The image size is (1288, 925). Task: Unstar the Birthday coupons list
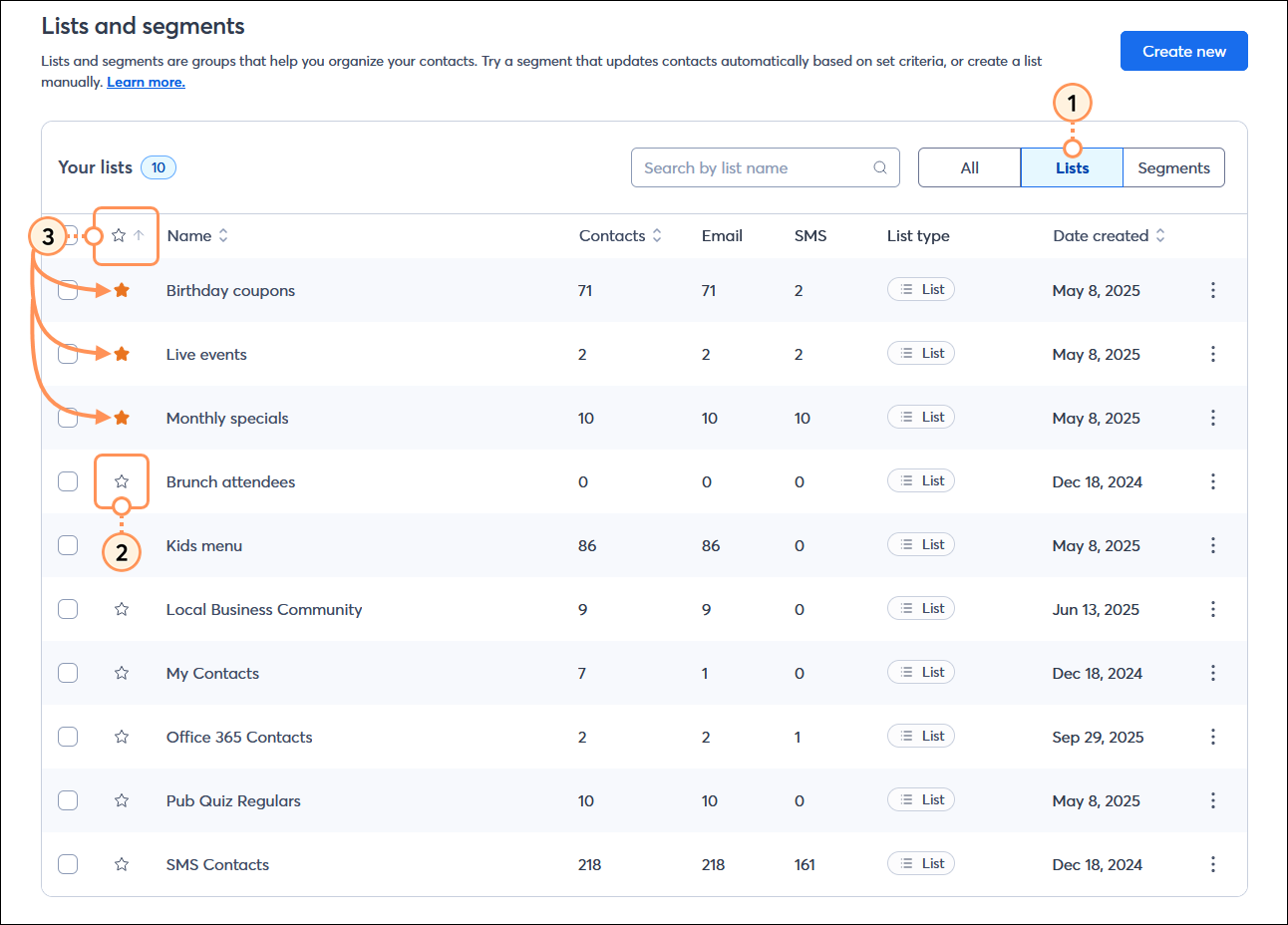point(122,290)
